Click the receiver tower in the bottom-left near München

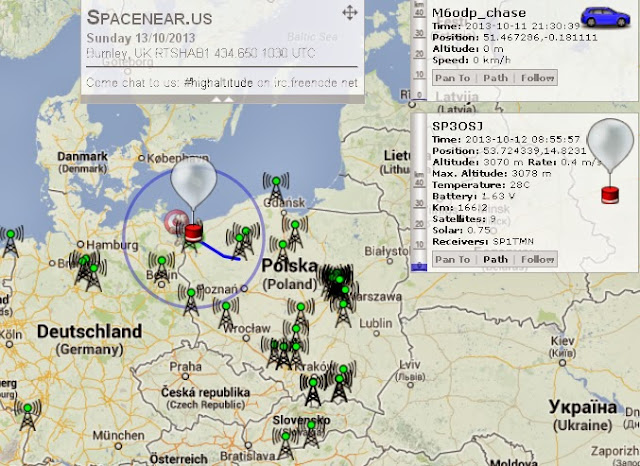coord(27,415)
